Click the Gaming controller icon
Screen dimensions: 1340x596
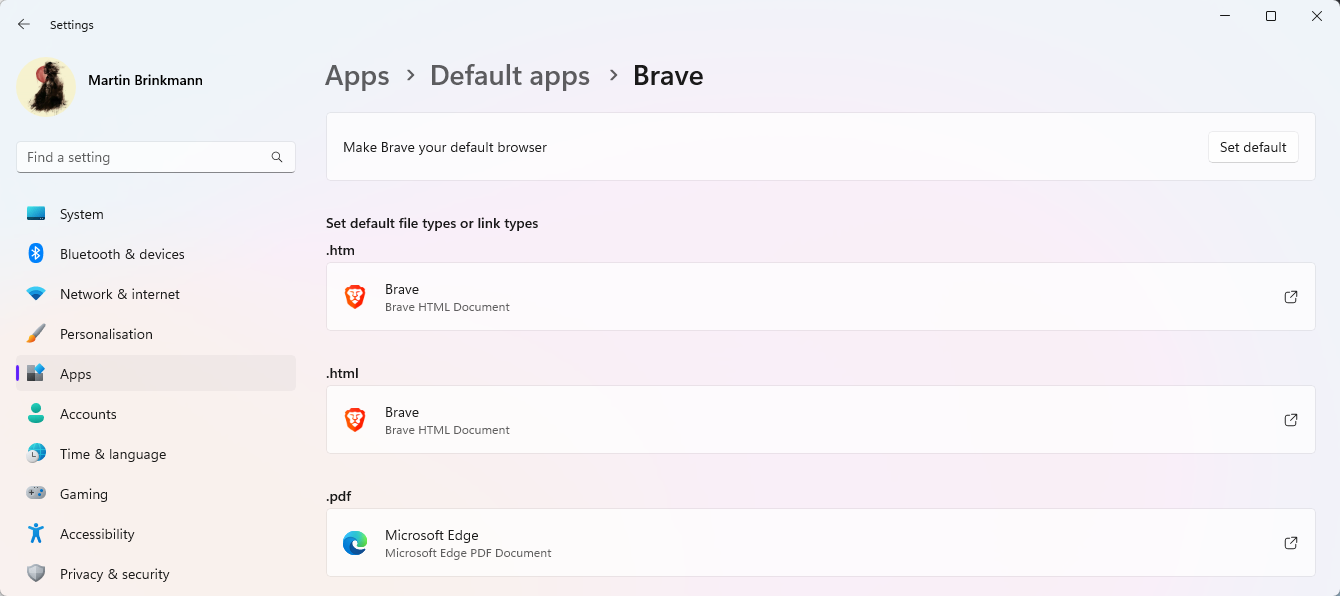pos(35,493)
